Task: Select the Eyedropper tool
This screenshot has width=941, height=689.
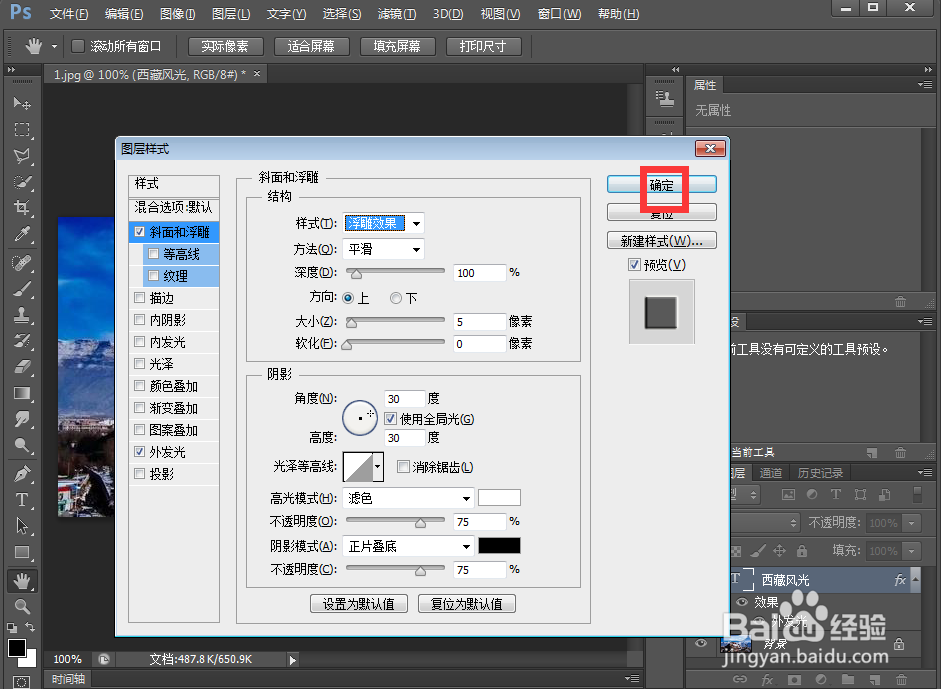Action: (x=22, y=233)
